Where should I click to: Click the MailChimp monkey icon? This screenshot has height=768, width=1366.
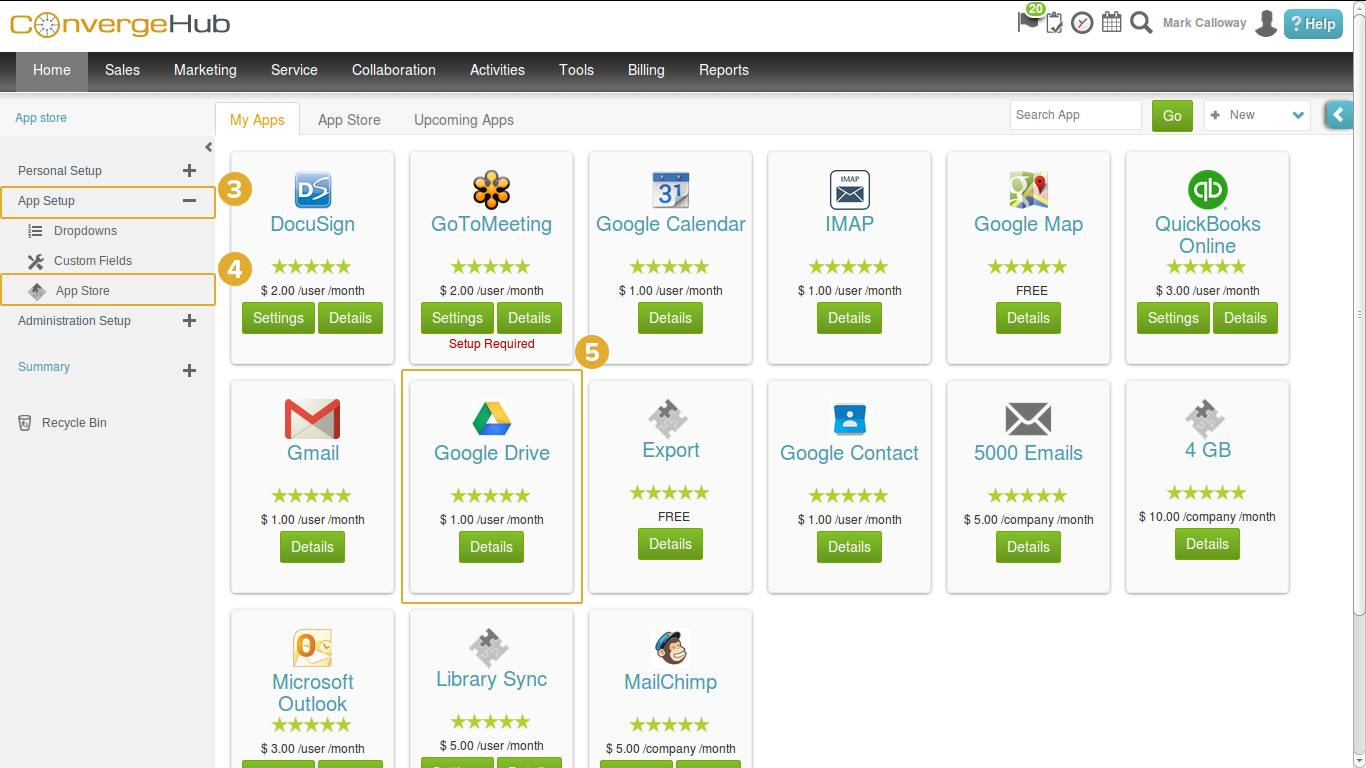(x=671, y=648)
